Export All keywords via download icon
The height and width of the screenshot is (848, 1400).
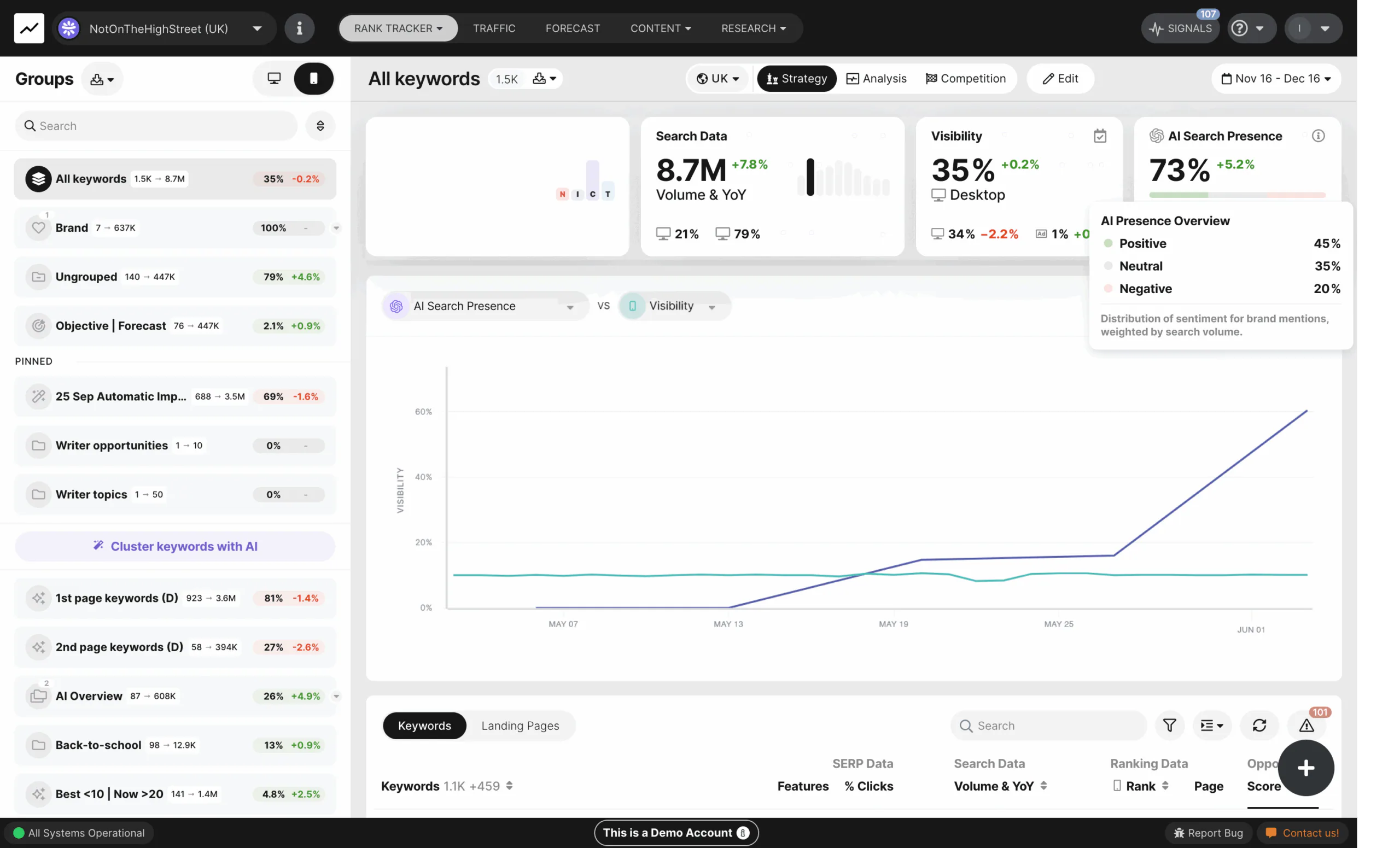pyautogui.click(x=544, y=78)
